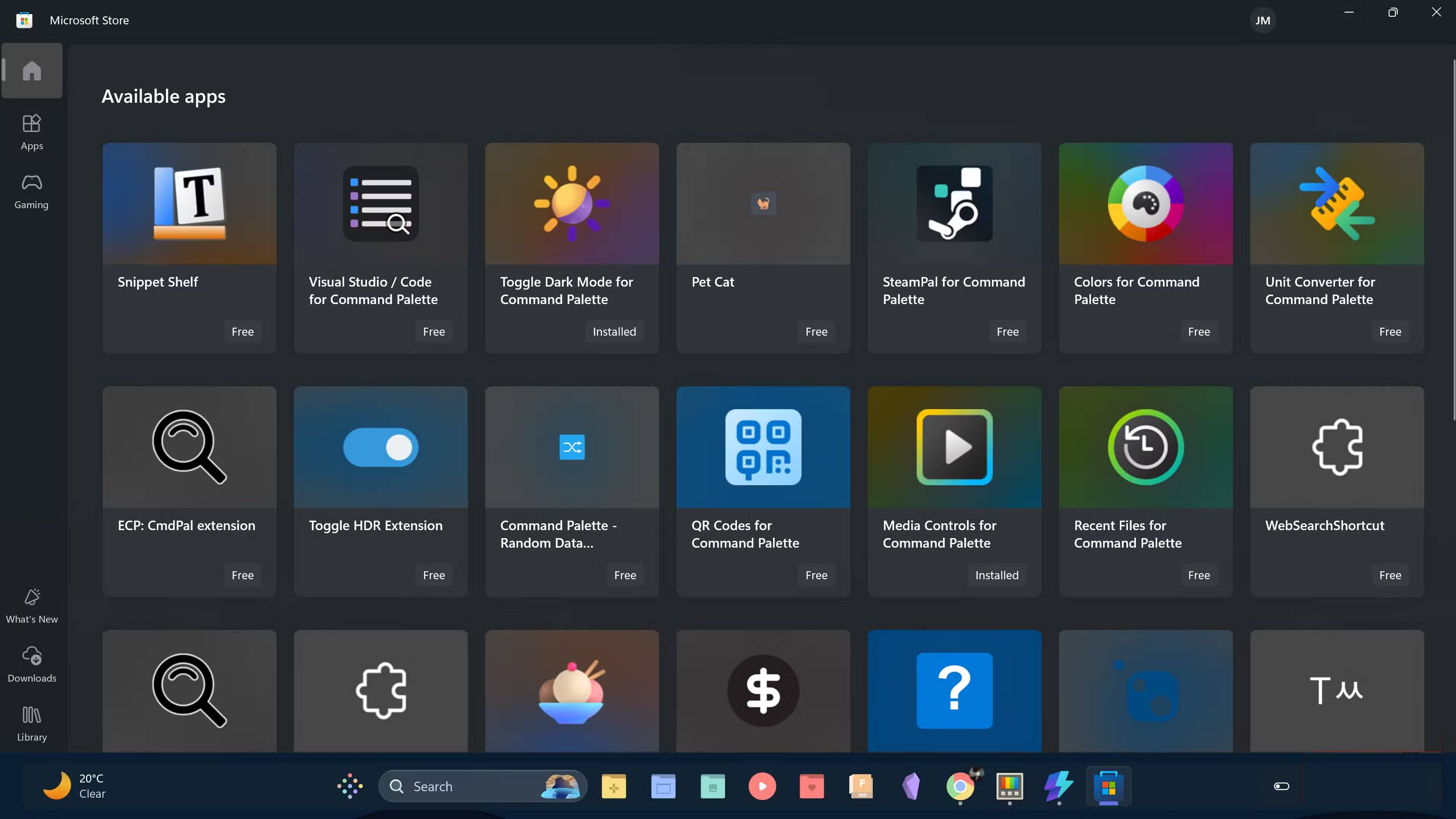Open the WebSearchShortcut listing
The width and height of the screenshot is (1456, 819).
1336,492
